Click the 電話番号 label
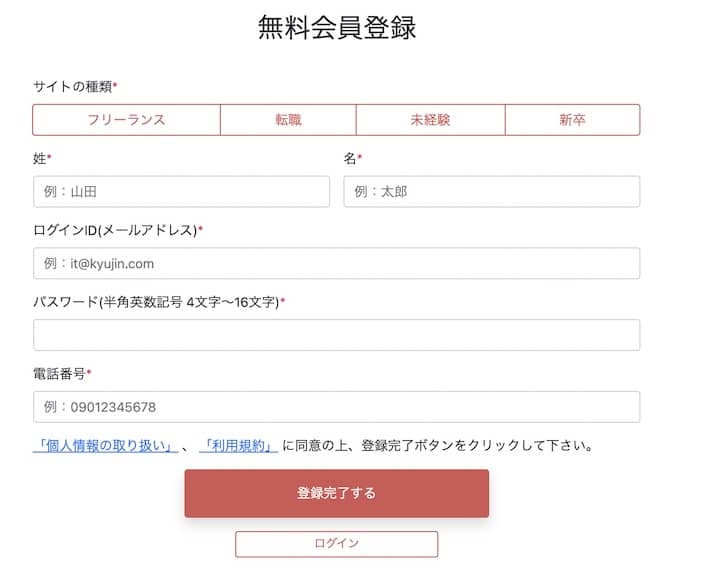Viewport: 720px width, 573px height. (x=59, y=374)
